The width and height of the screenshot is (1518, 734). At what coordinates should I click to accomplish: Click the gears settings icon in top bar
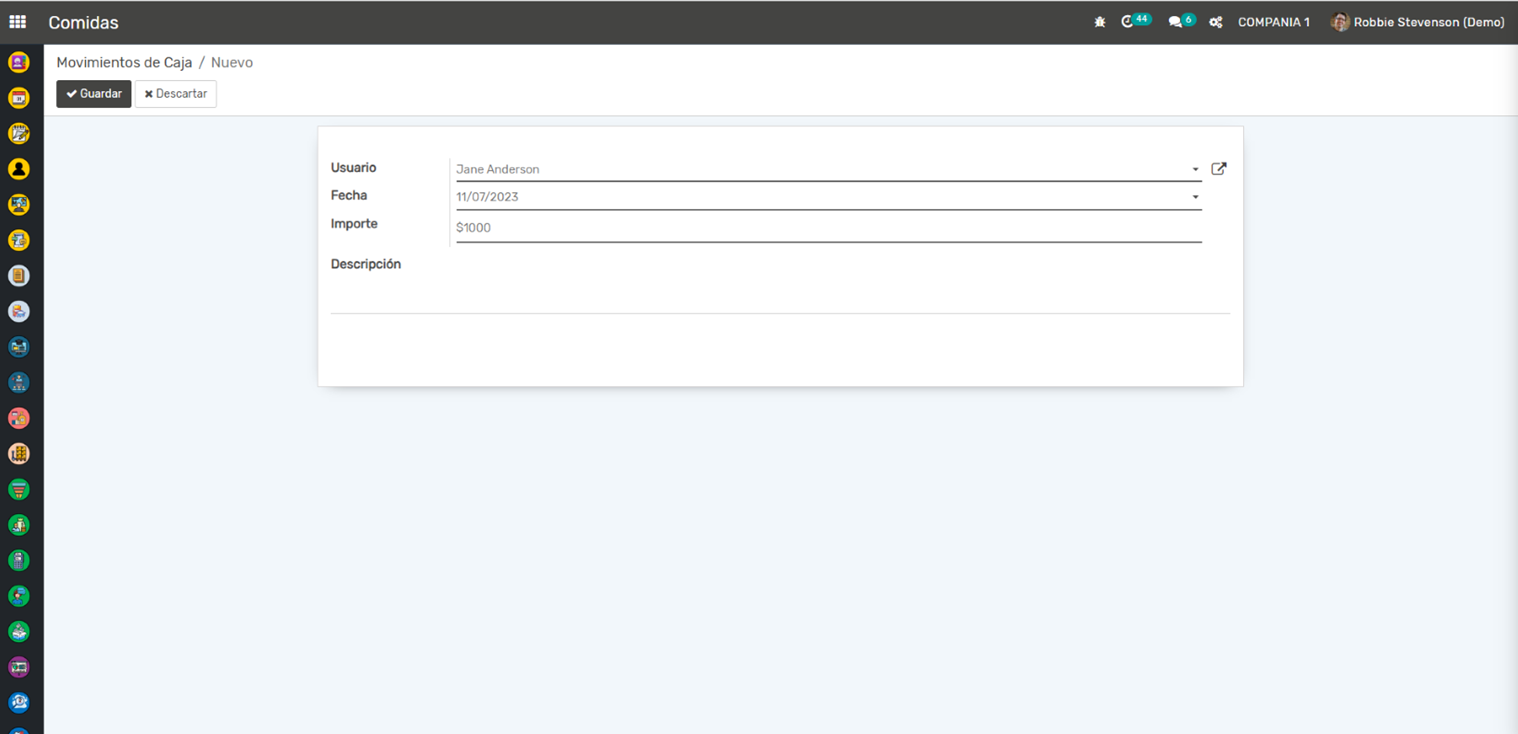pos(1216,22)
